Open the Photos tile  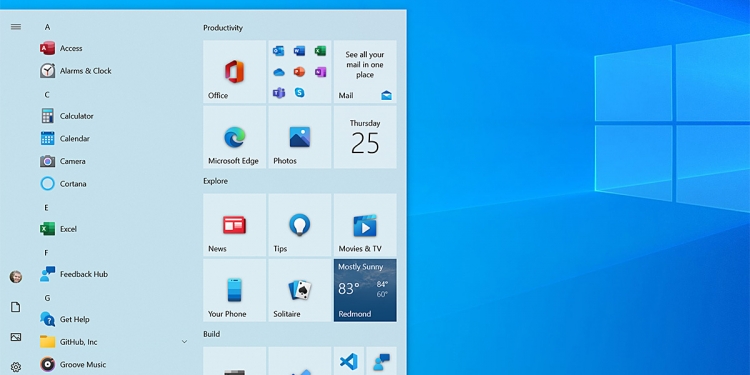tap(300, 137)
